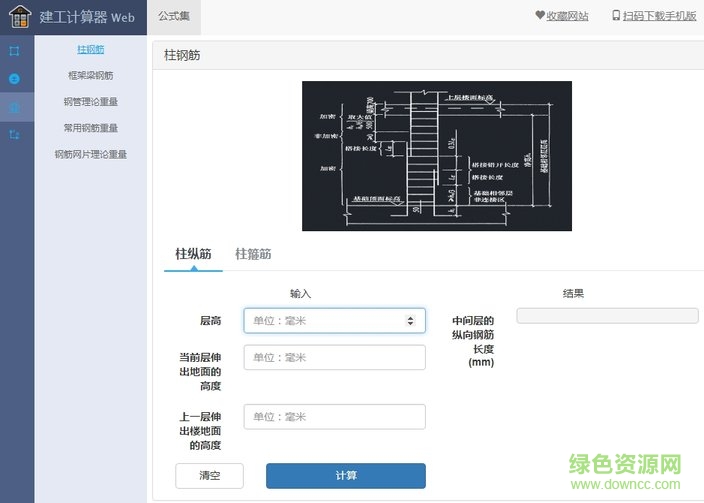Viewport: 704px width, 503px height.
Task: Open 常用钢筋重量 in the side menu
Action: (x=91, y=128)
